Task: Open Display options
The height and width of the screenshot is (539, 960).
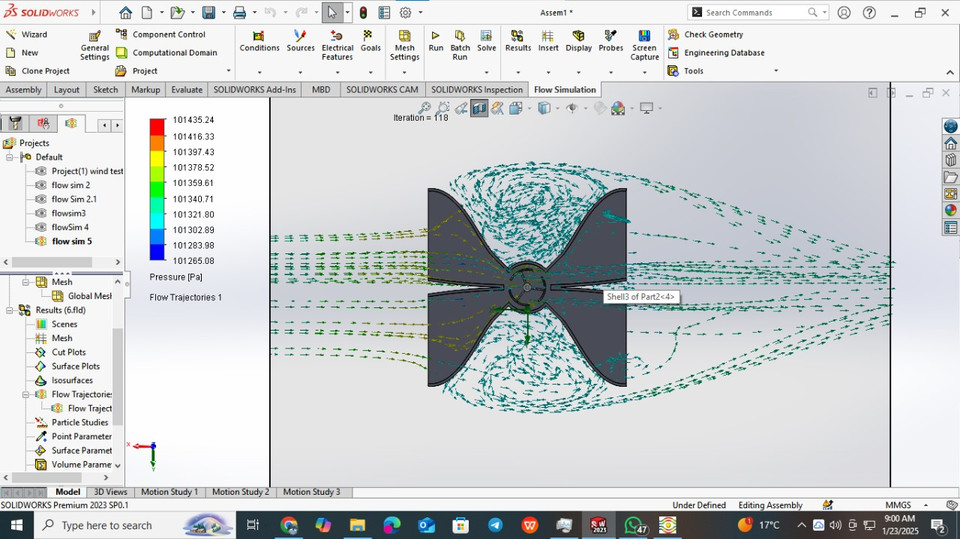Action: (x=579, y=41)
